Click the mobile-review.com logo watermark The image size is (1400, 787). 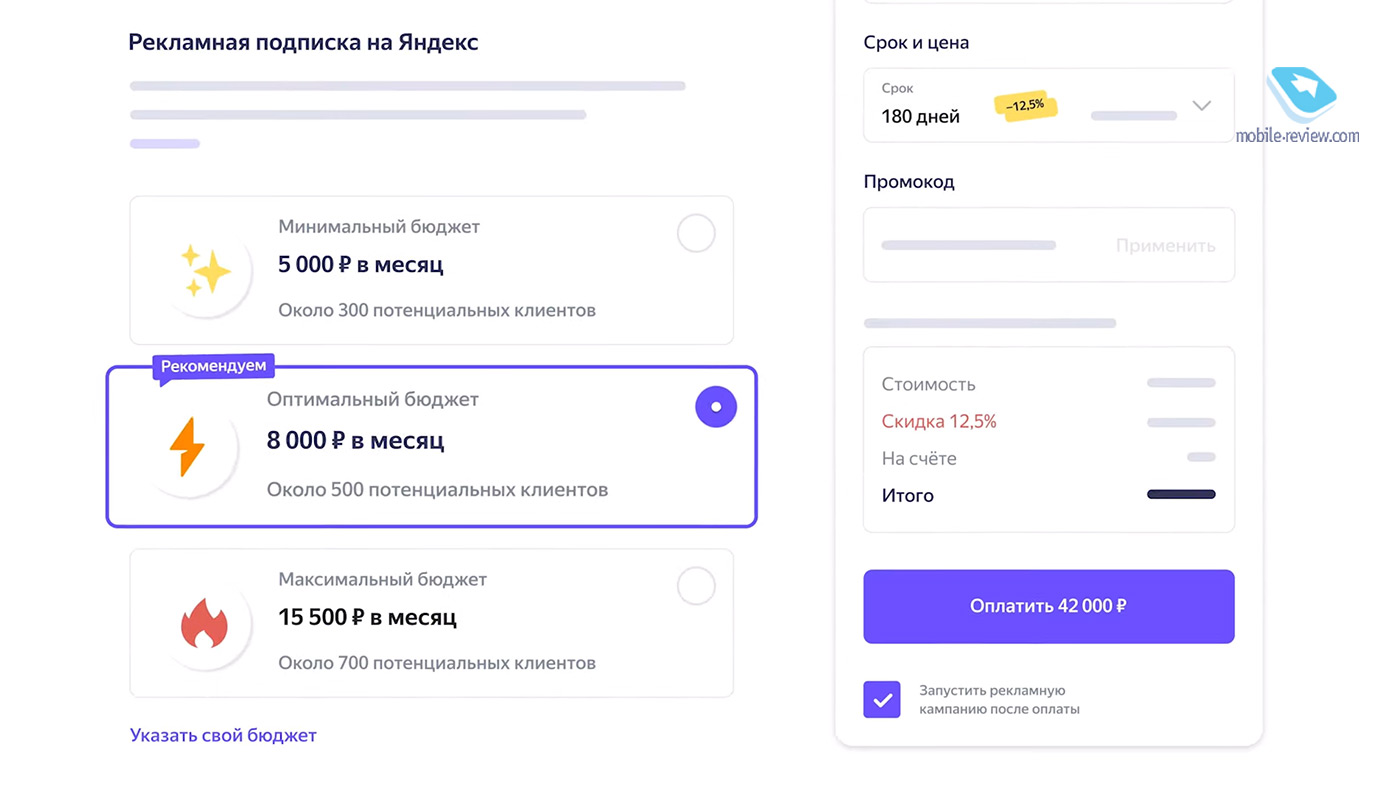pyautogui.click(x=1300, y=105)
